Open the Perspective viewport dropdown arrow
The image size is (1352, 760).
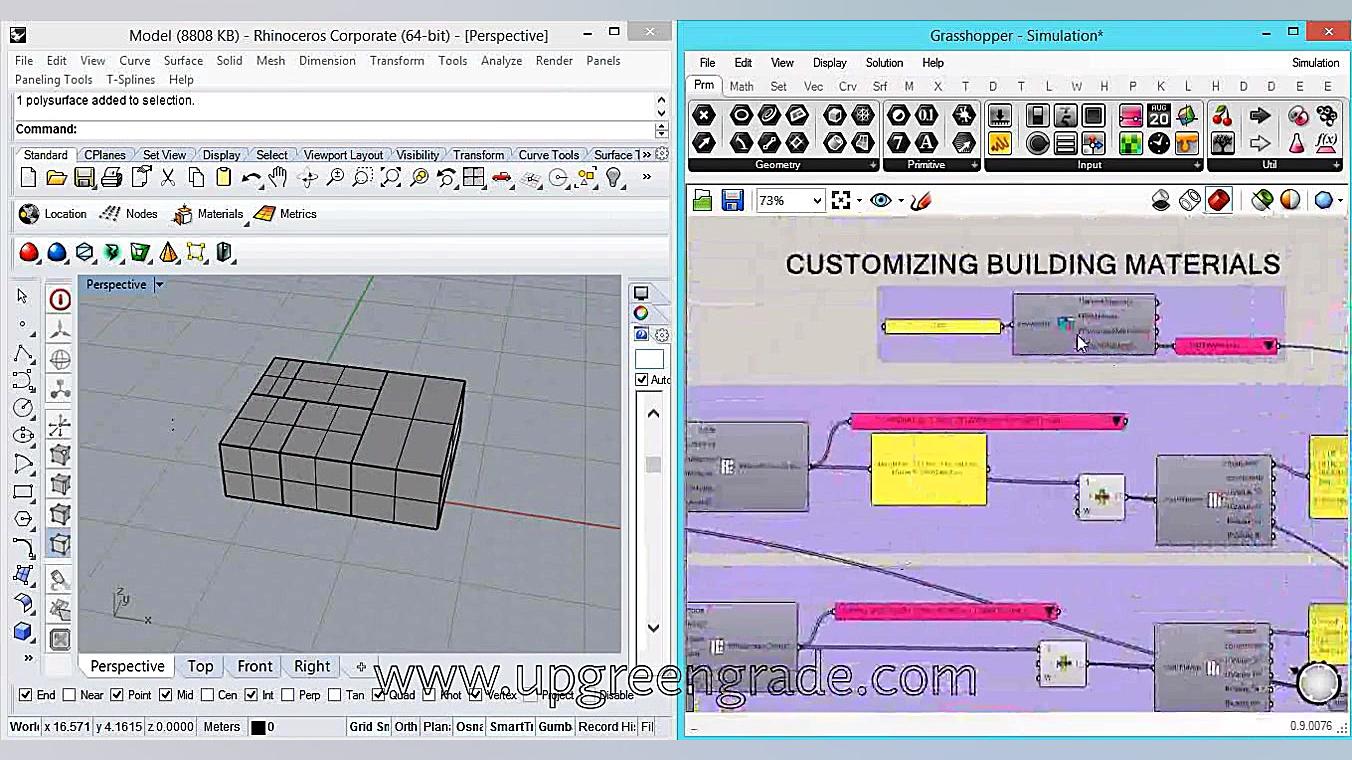point(158,285)
